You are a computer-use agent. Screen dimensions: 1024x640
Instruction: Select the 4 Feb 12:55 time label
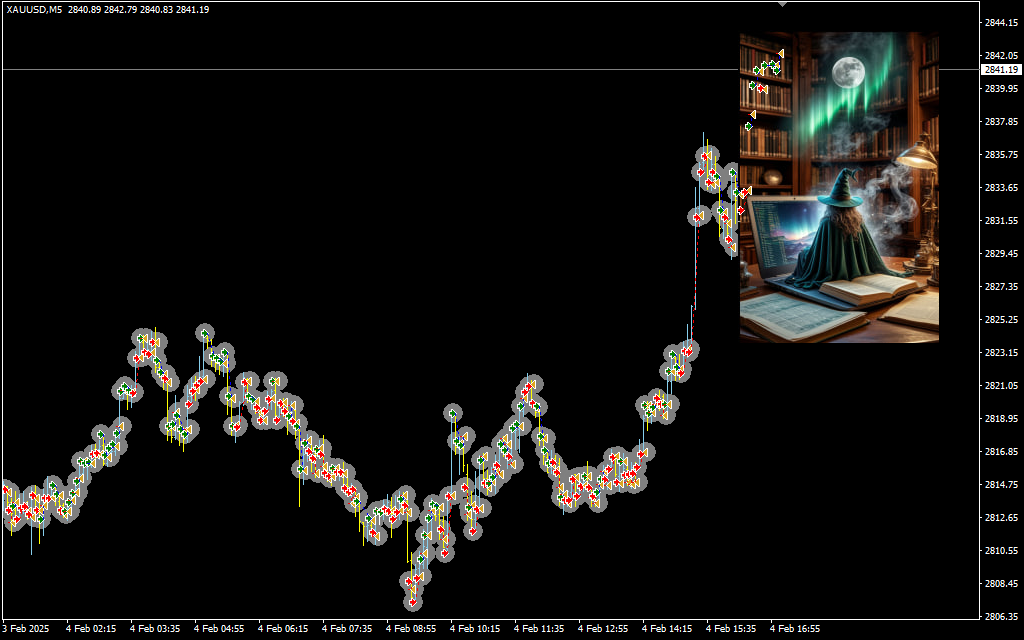(x=603, y=629)
